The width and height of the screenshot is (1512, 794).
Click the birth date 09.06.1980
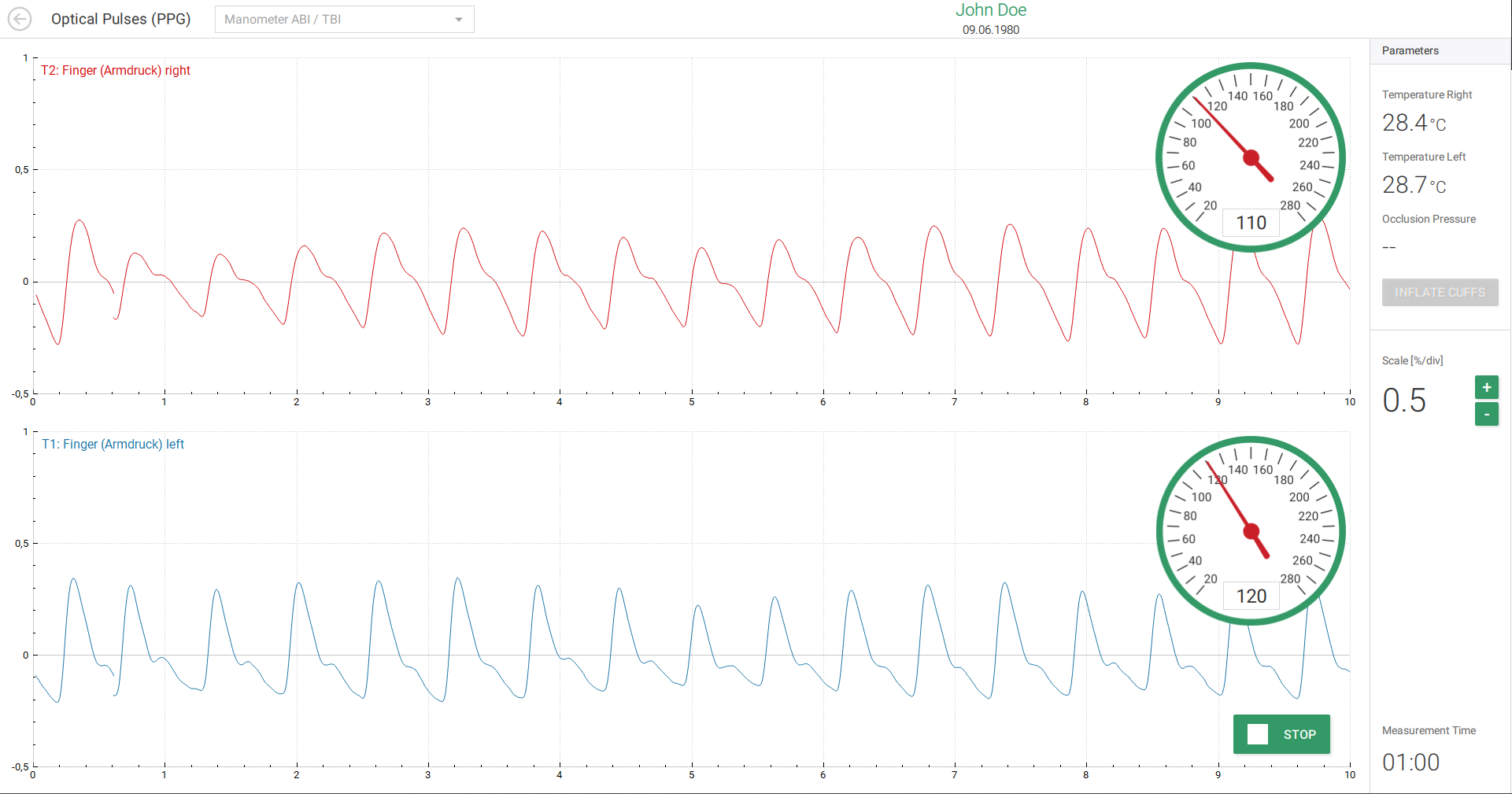(x=991, y=30)
